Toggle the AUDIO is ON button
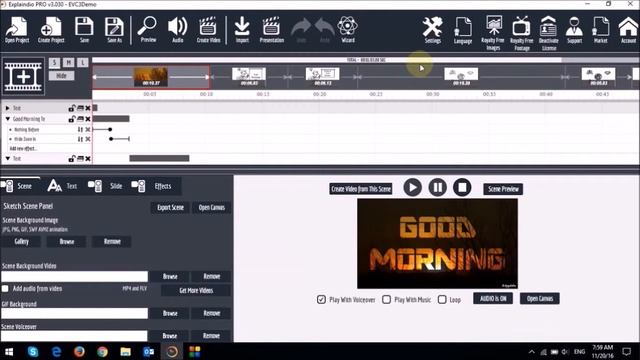 (x=493, y=298)
